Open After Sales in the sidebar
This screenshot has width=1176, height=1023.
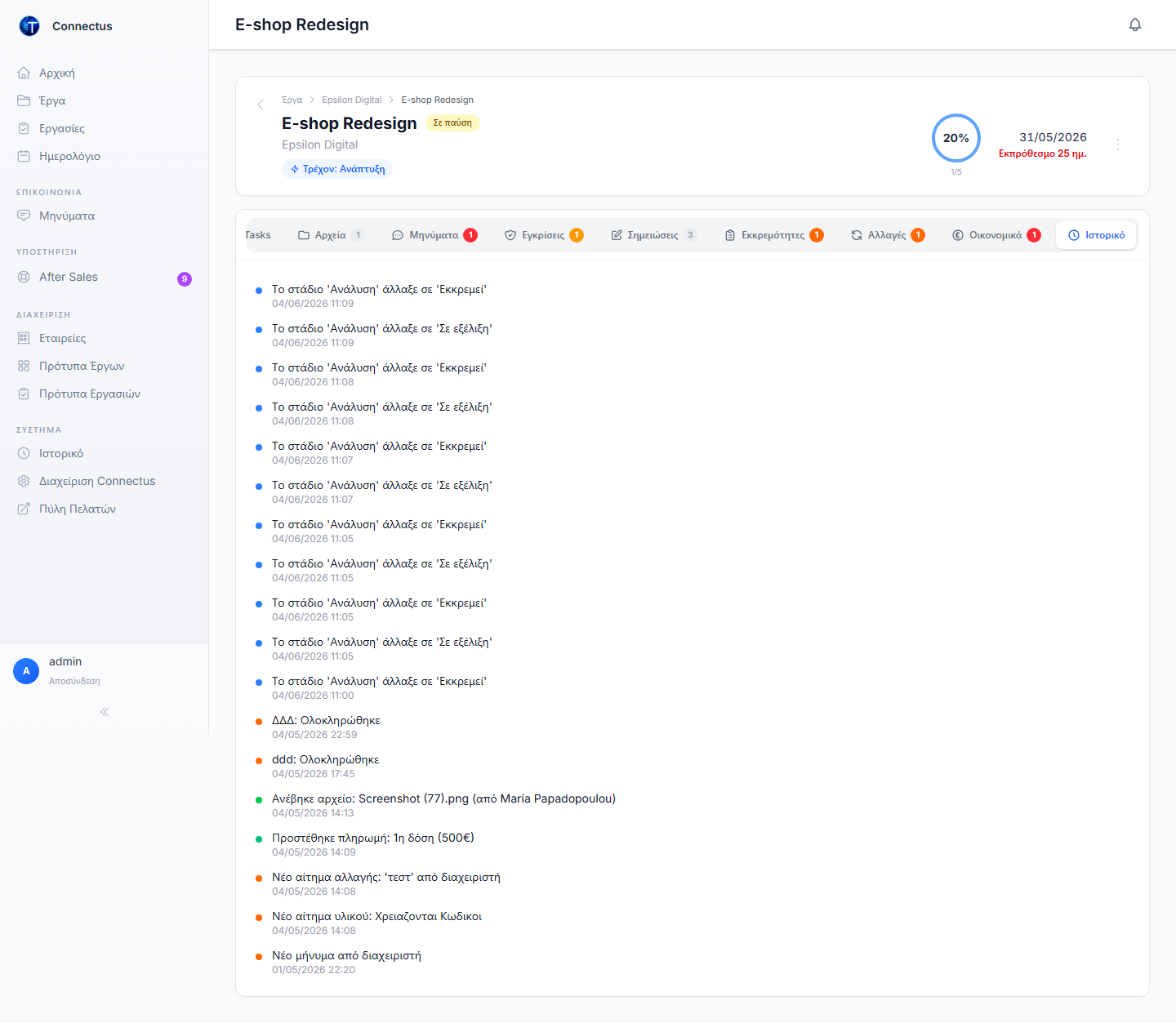[104, 277]
